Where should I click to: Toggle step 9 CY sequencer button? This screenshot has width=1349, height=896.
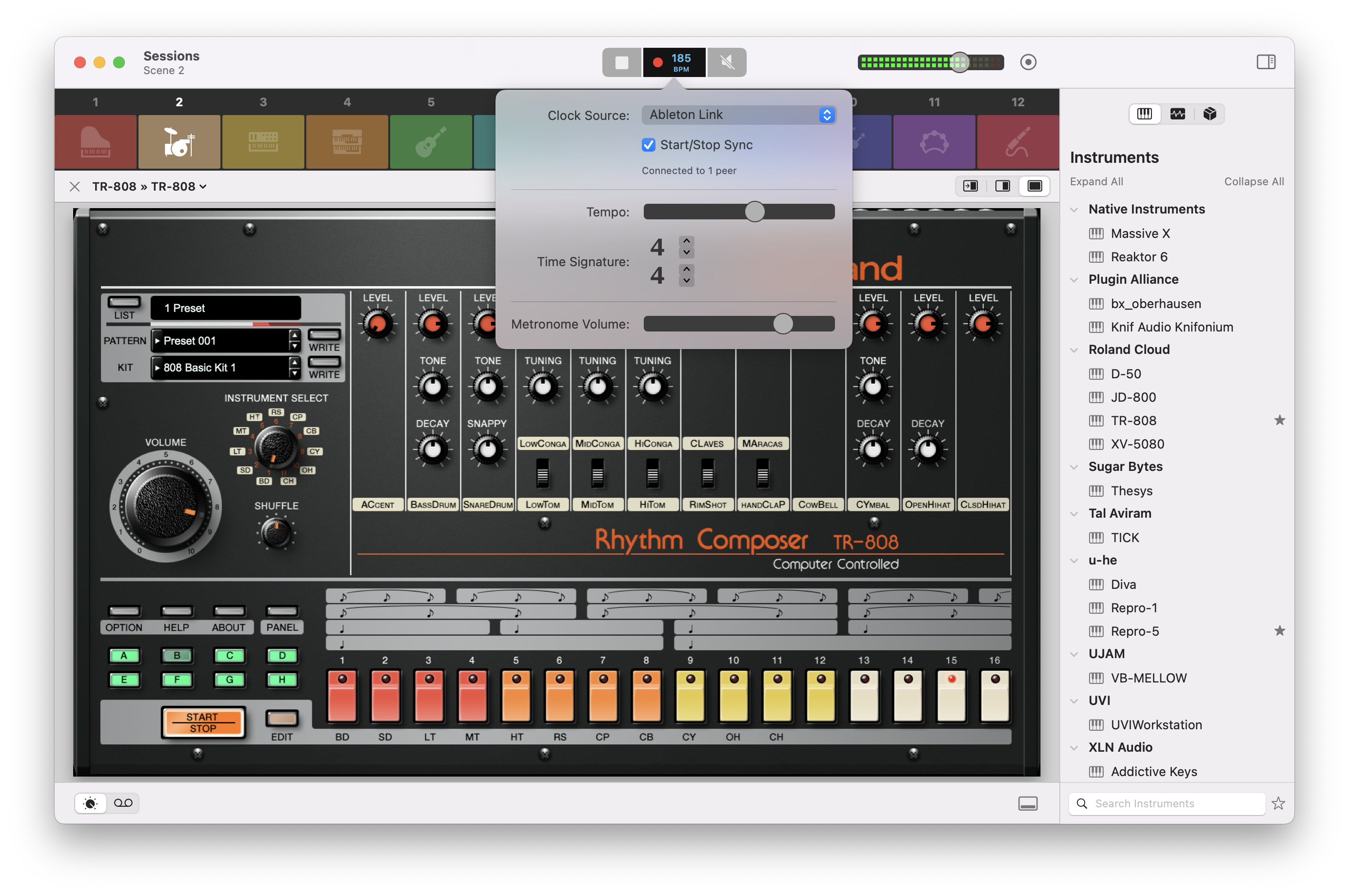point(690,696)
